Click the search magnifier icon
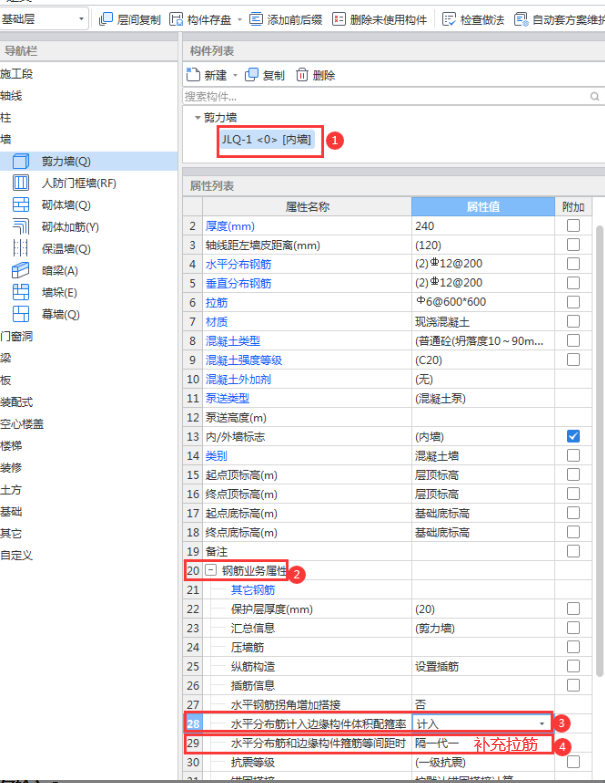605x783 pixels. [x=595, y=96]
